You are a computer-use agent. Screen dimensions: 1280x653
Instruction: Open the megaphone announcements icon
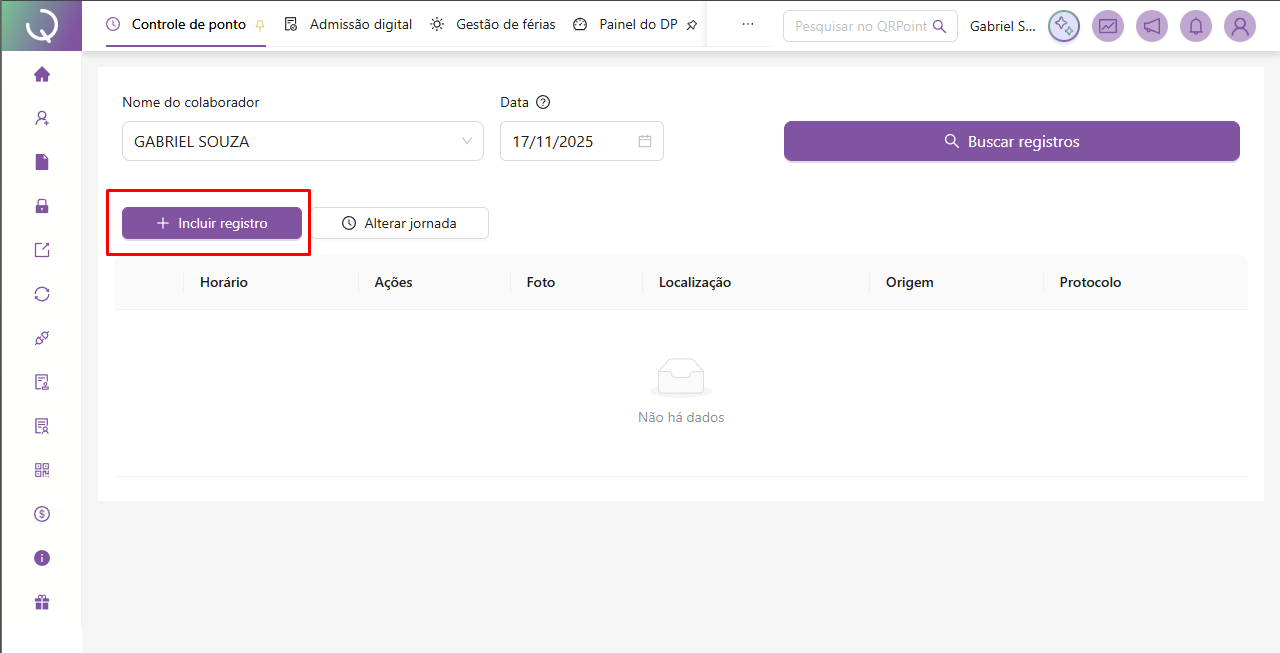1152,26
